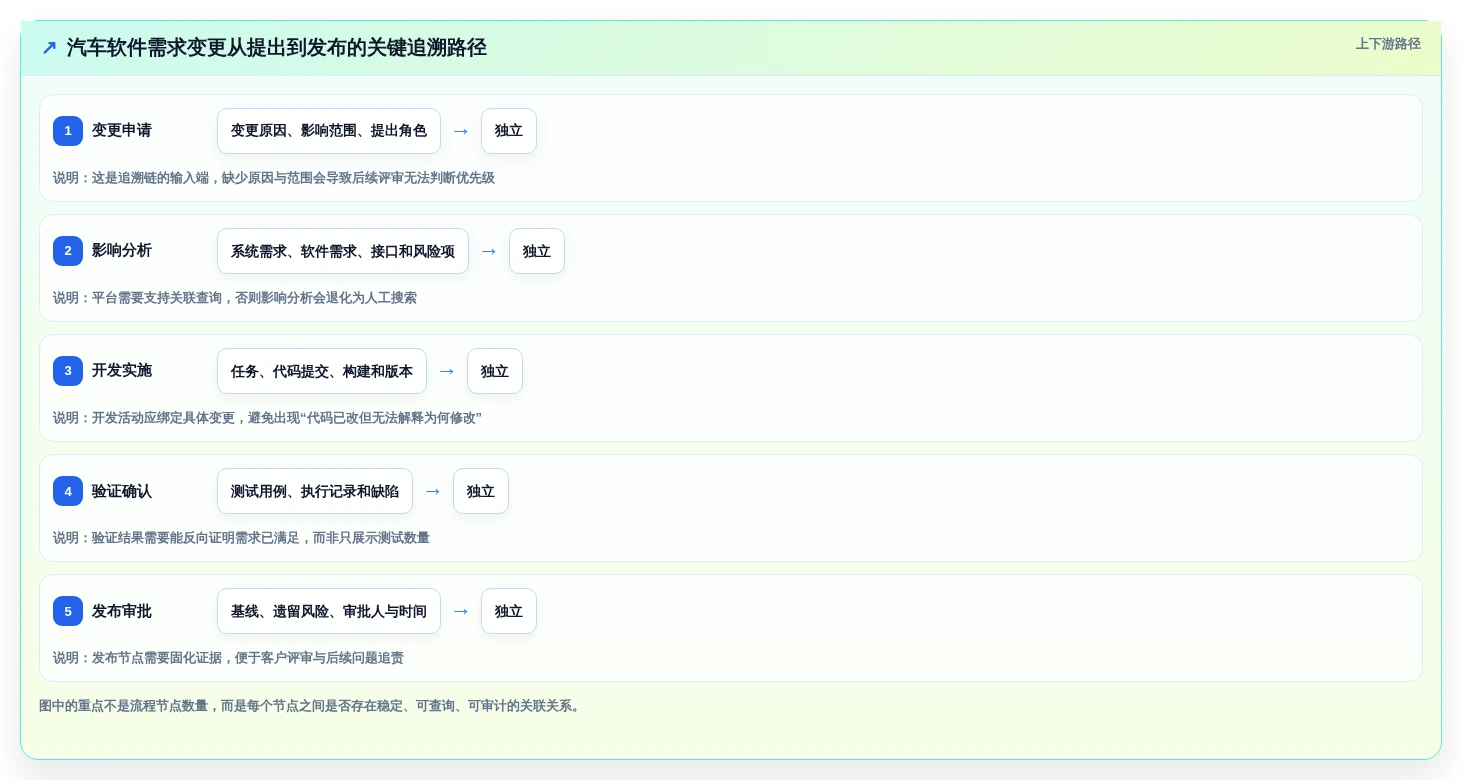Screen dimensions: 1462x780
Task: Click the 任务、代码提交、构建和版本 box
Action: [322, 371]
